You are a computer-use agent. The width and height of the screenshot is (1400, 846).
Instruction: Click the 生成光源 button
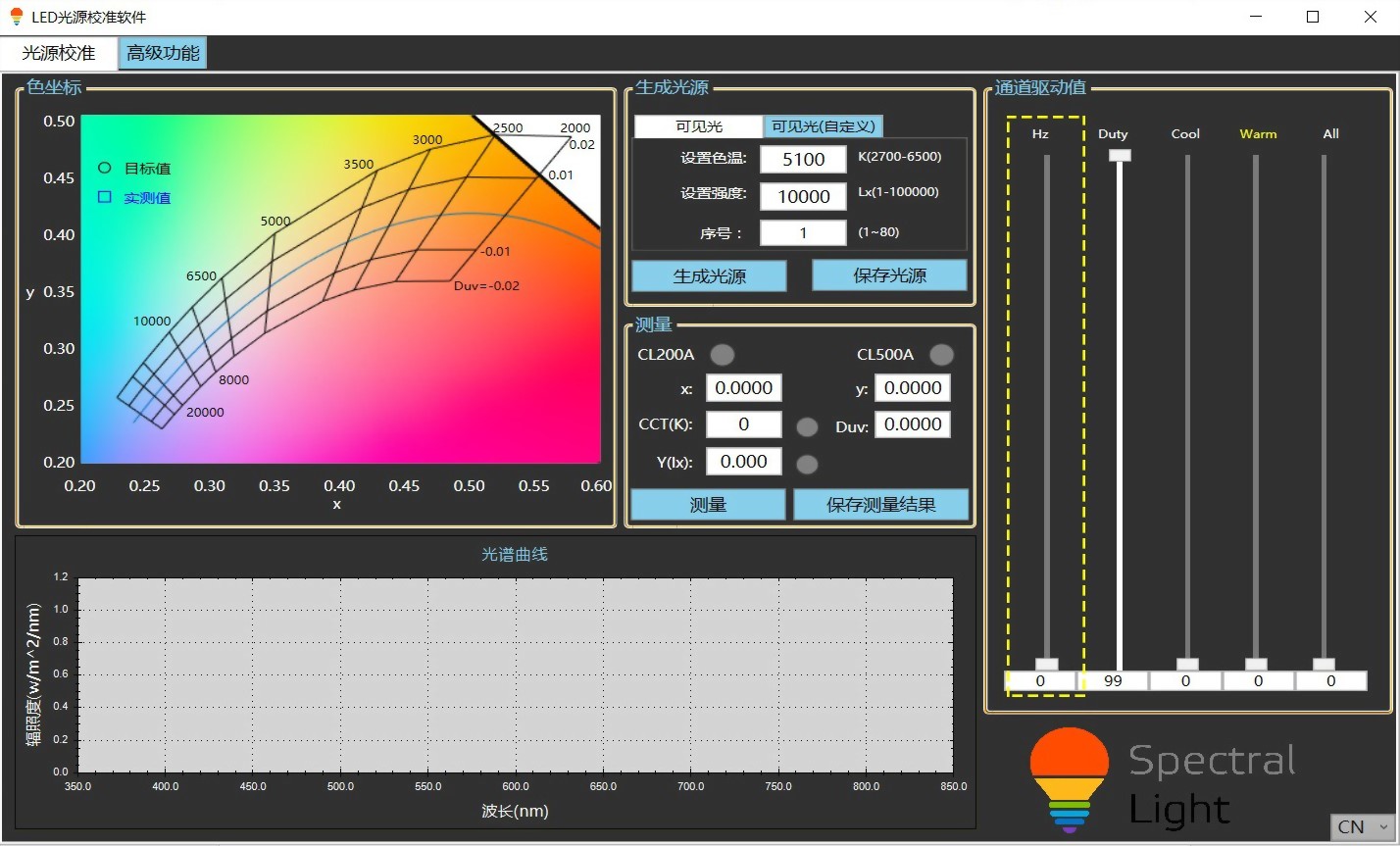tap(709, 276)
